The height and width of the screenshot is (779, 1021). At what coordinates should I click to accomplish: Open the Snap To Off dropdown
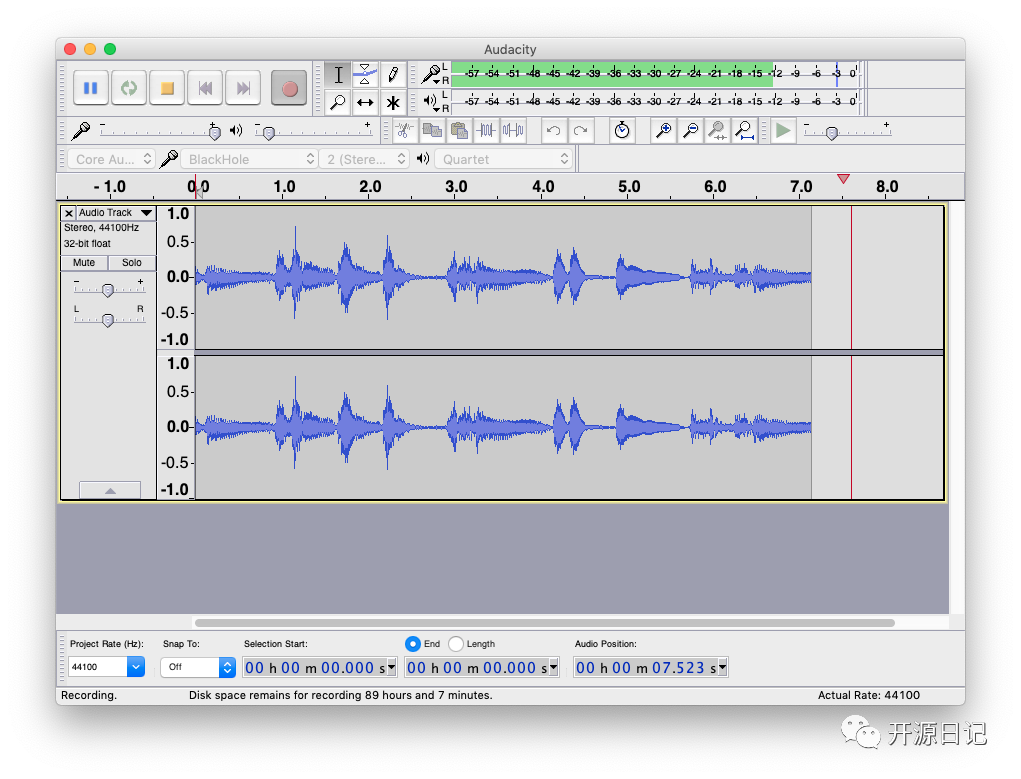point(198,667)
